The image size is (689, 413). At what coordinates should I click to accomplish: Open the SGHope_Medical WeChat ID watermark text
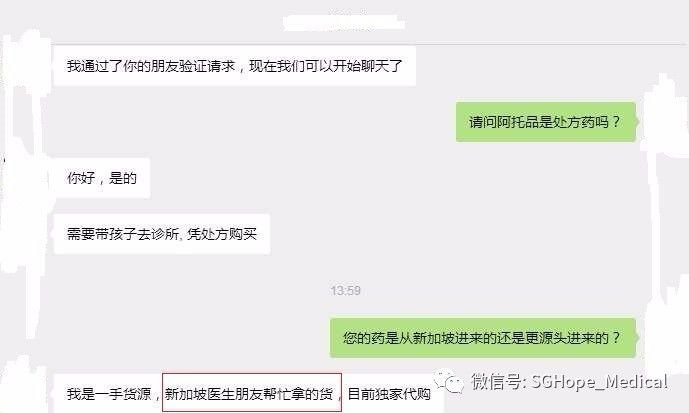(x=569, y=381)
